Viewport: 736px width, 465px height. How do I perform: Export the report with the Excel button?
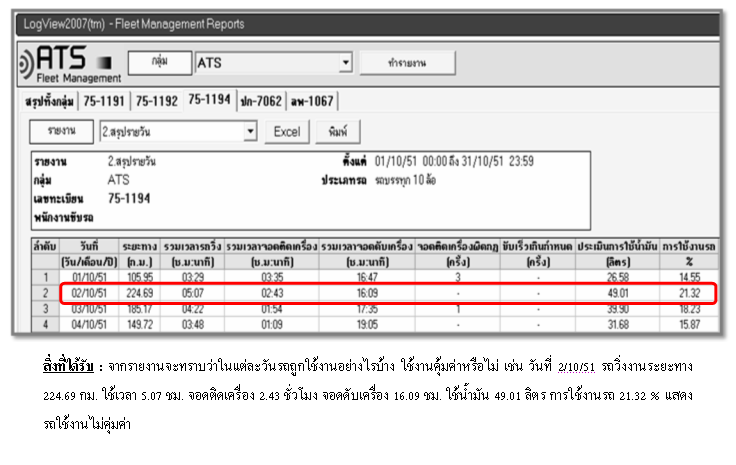[286, 131]
